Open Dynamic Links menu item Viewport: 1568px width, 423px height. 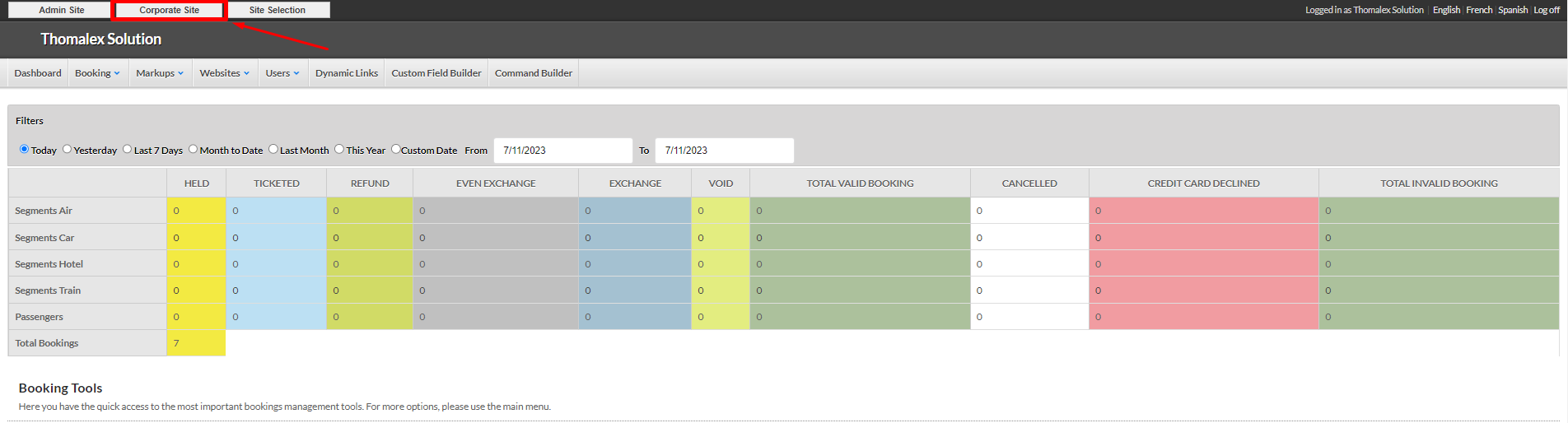tap(347, 73)
